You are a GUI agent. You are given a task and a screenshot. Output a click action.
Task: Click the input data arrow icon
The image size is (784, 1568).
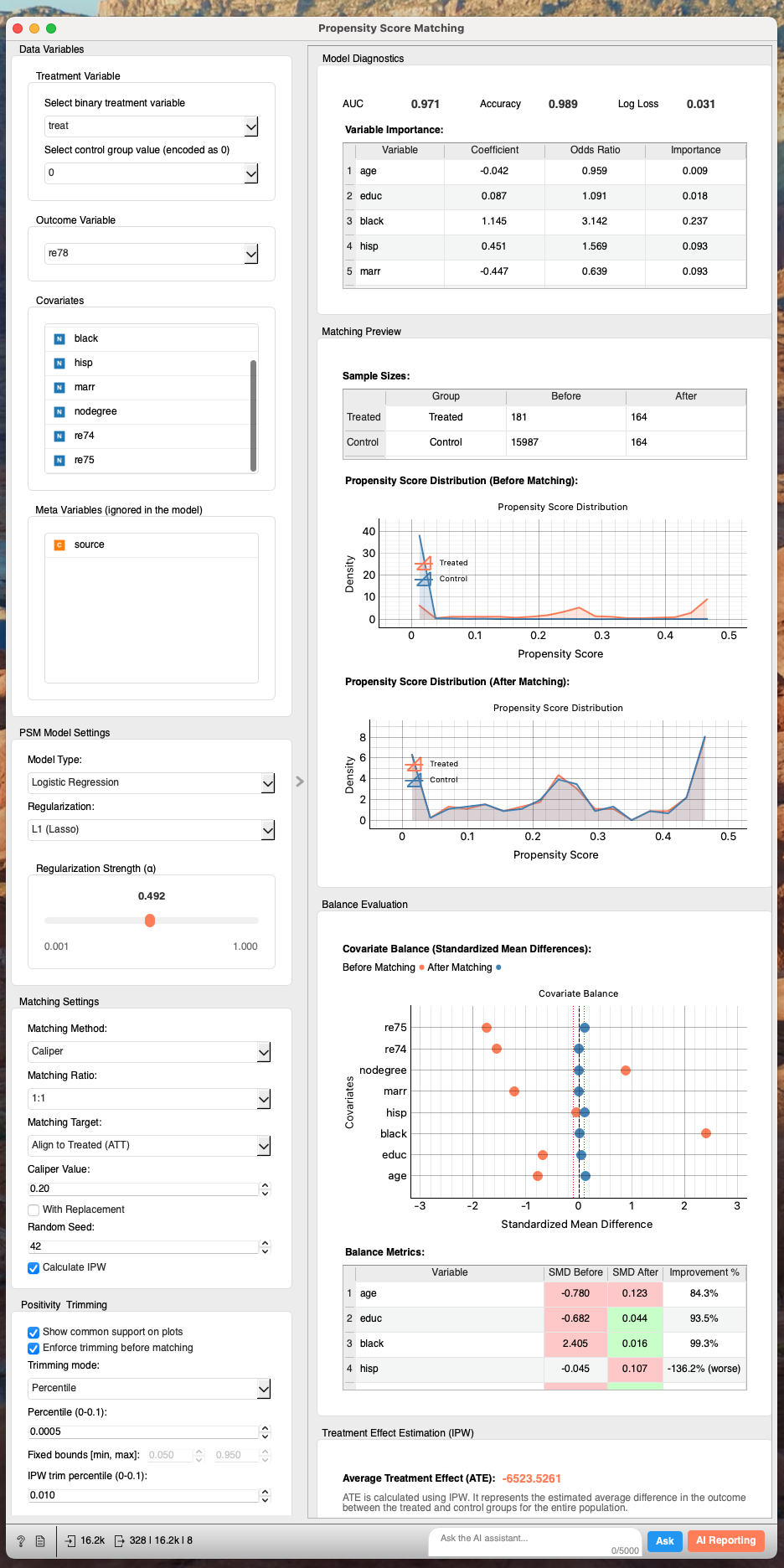point(70,1540)
